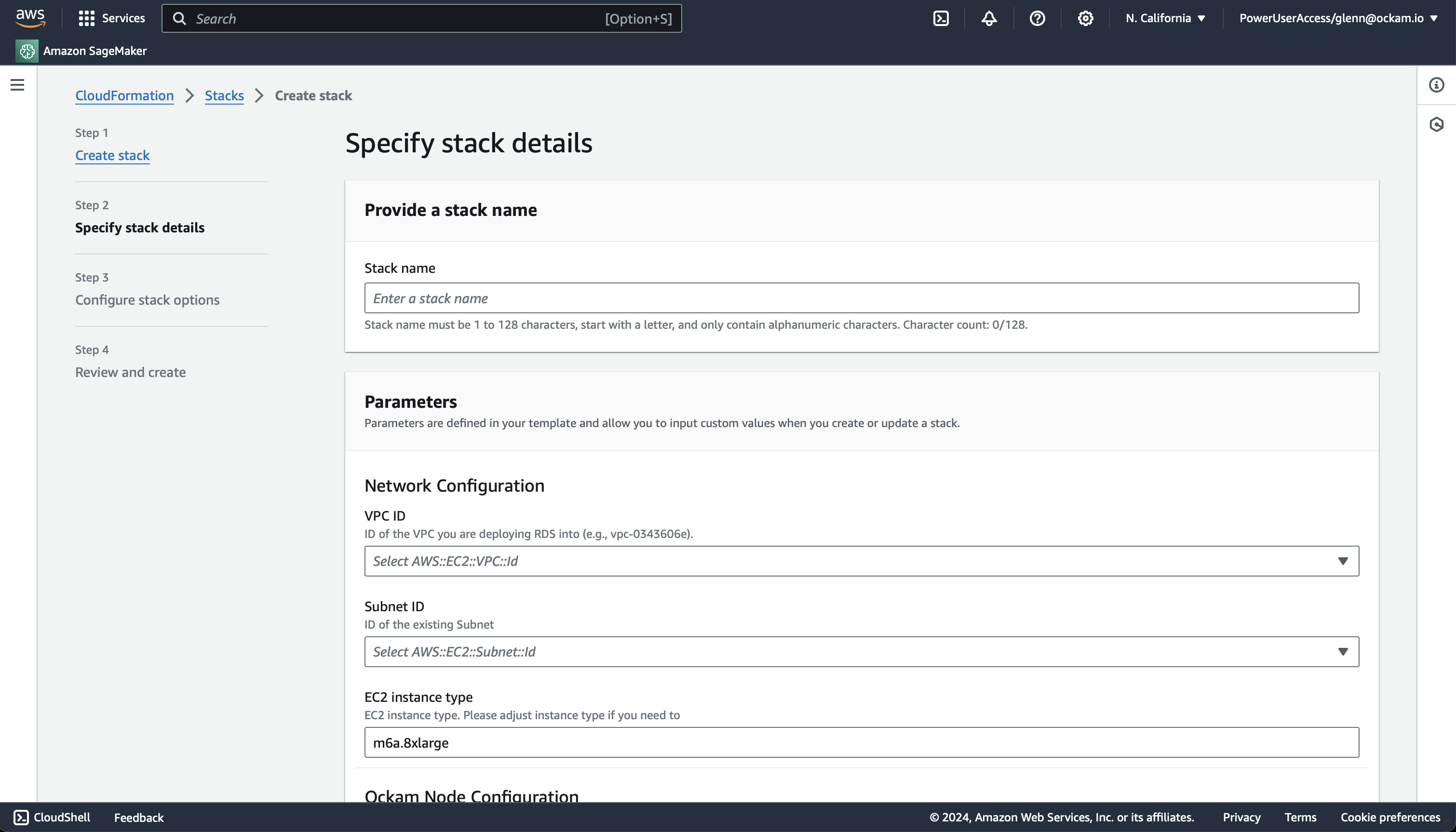Screen dimensions: 1456x832
Task: Open the settings gear icon
Action: 1085,18
